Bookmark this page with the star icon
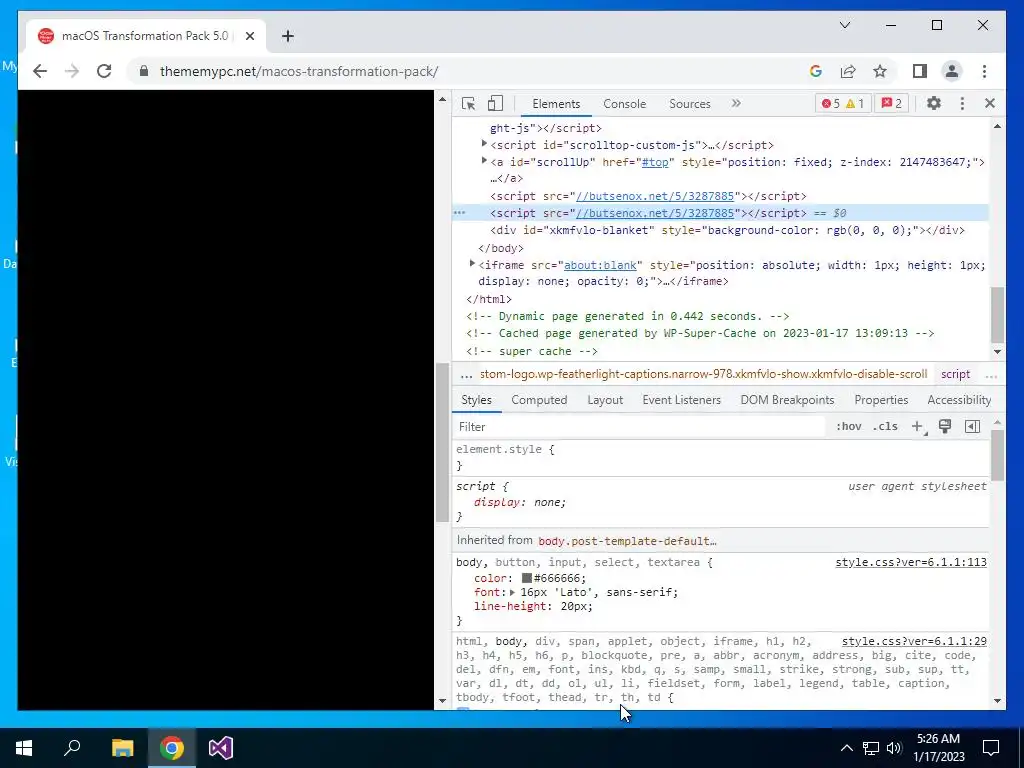 880,71
